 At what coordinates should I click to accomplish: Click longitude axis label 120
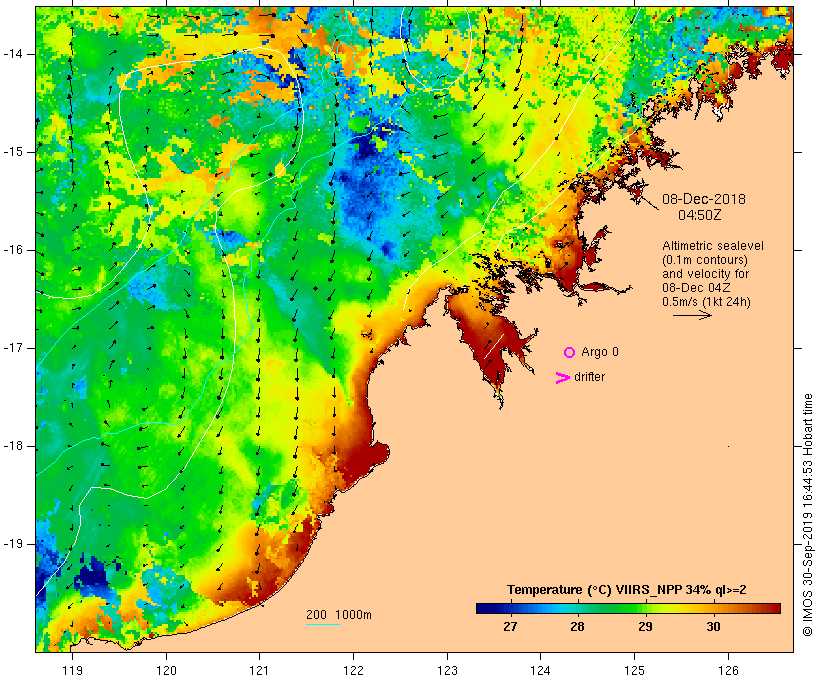point(166,670)
